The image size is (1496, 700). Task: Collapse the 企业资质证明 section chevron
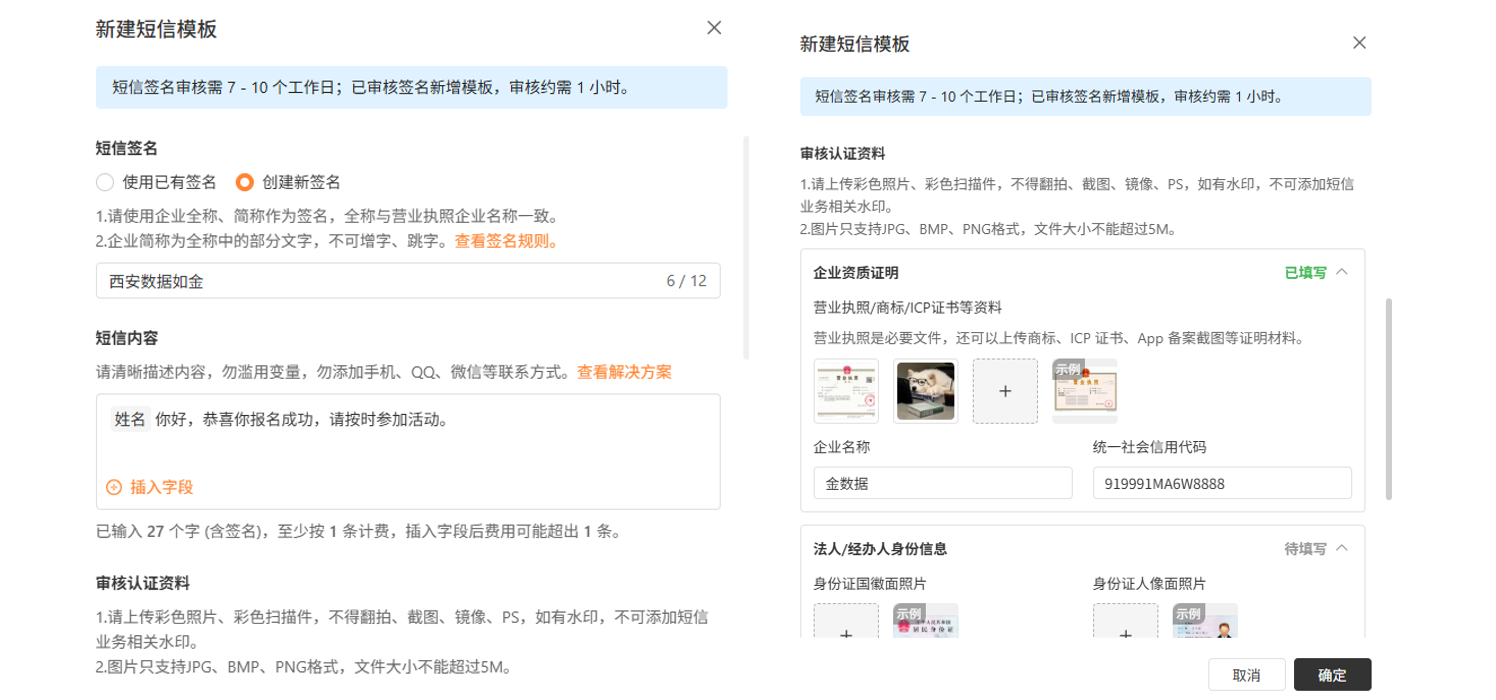[1342, 272]
